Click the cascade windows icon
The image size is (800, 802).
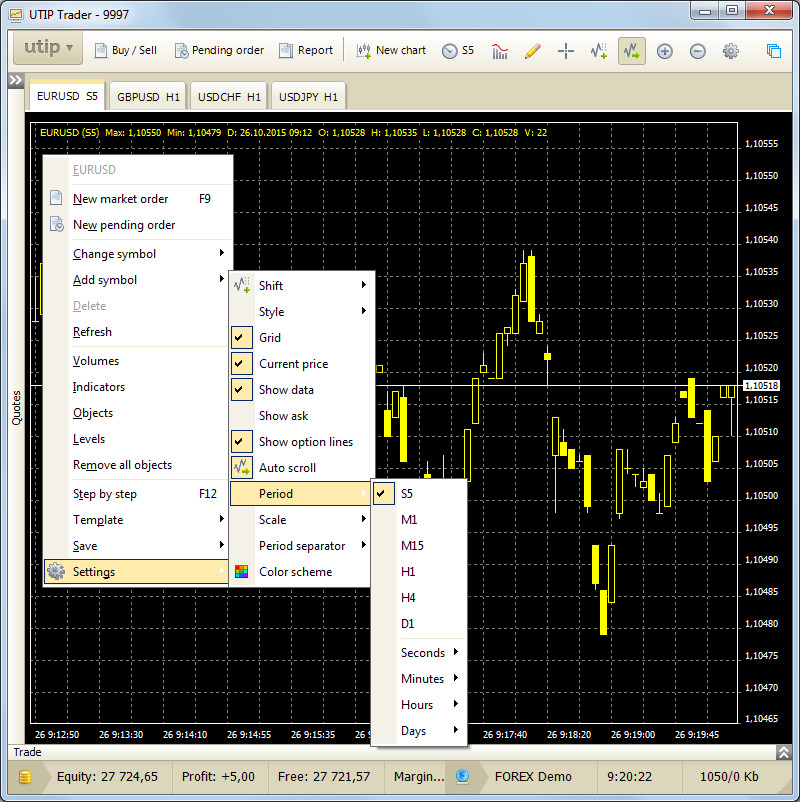coord(774,51)
